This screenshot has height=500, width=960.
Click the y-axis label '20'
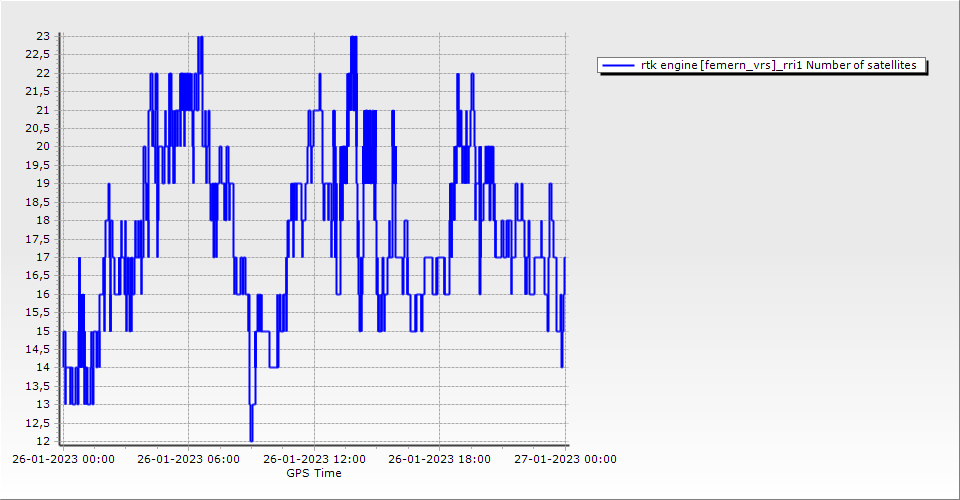(43, 147)
